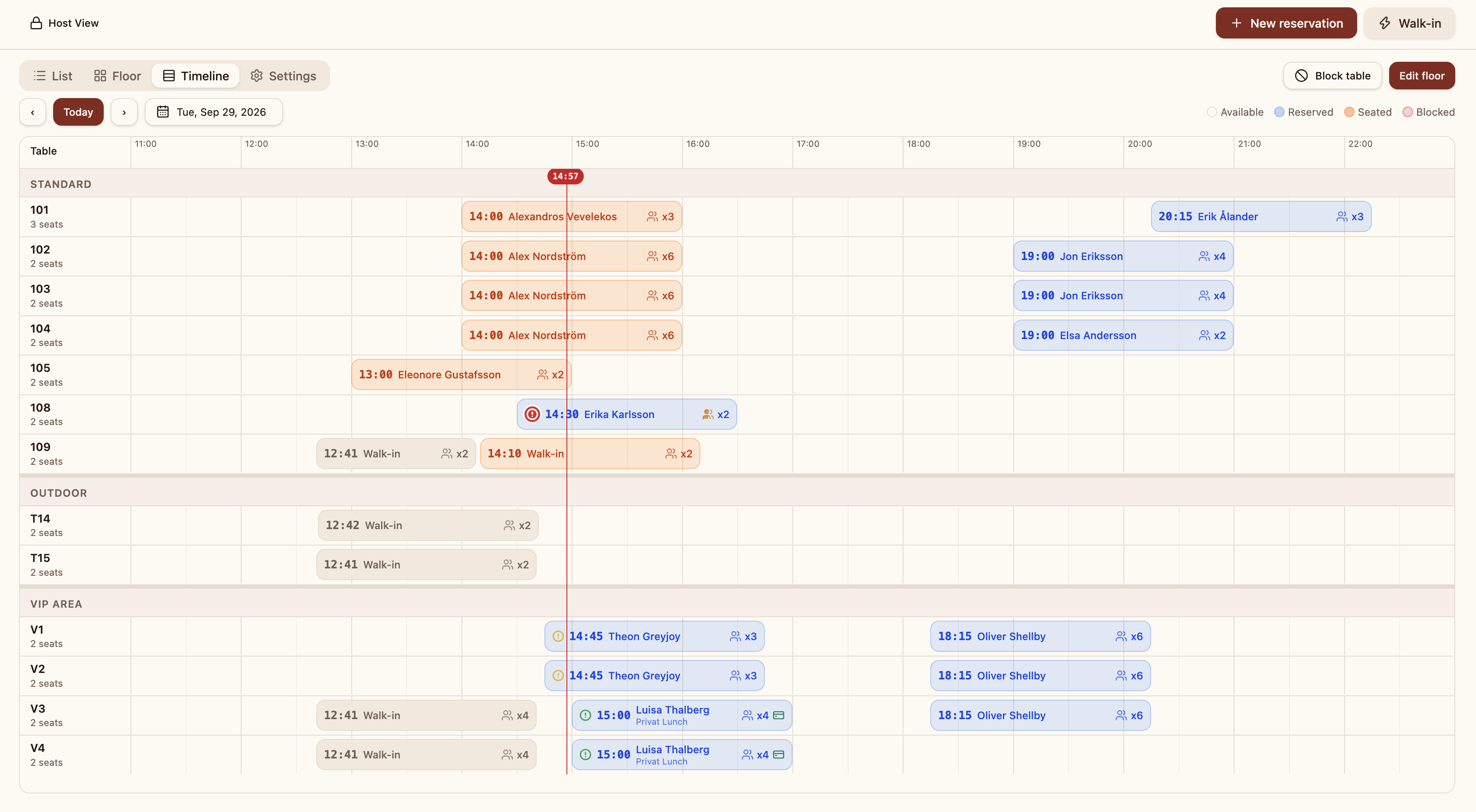Select the Timeline tab
The height and width of the screenshot is (812, 1476).
(196, 76)
